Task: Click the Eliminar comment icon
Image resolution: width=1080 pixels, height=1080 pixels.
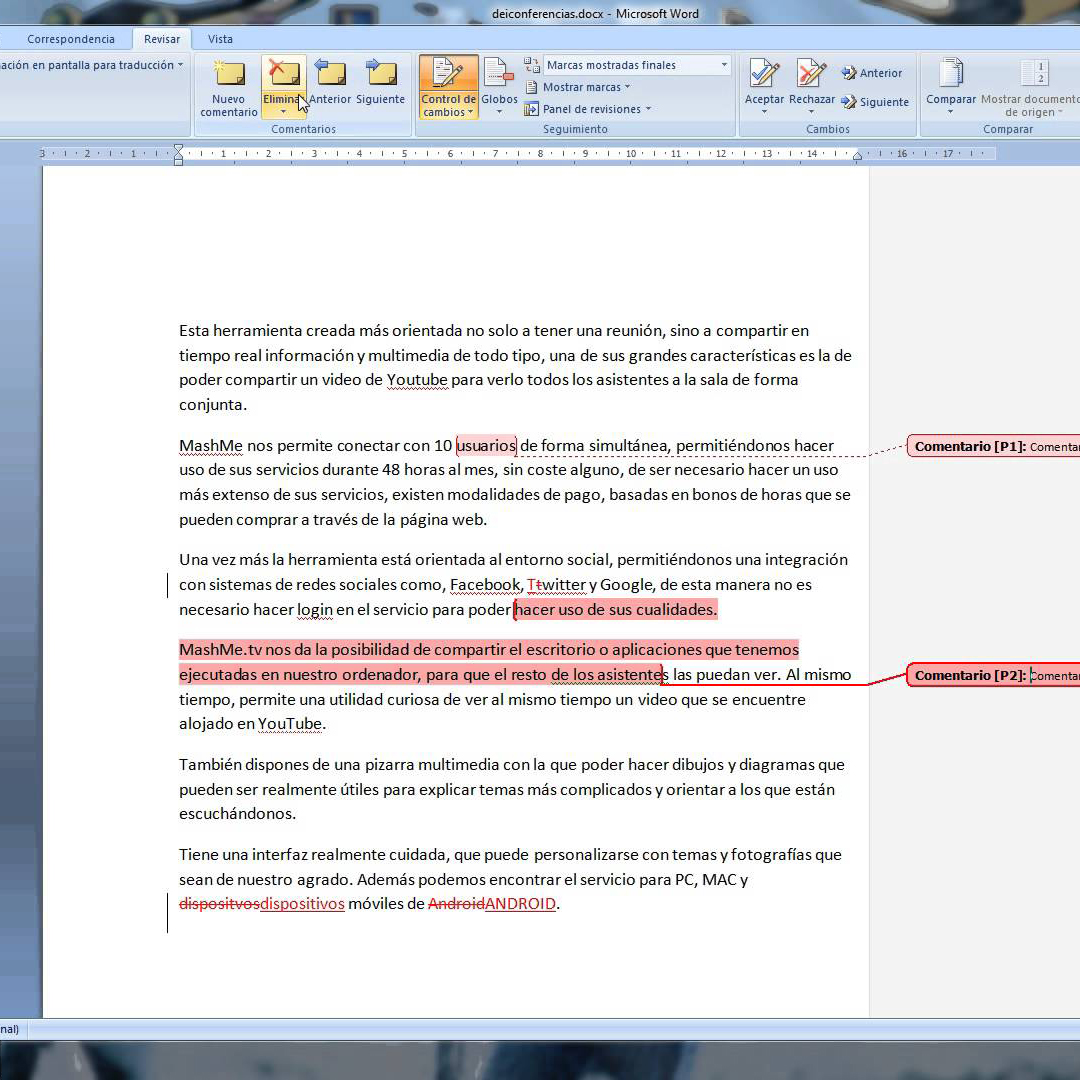Action: click(284, 73)
